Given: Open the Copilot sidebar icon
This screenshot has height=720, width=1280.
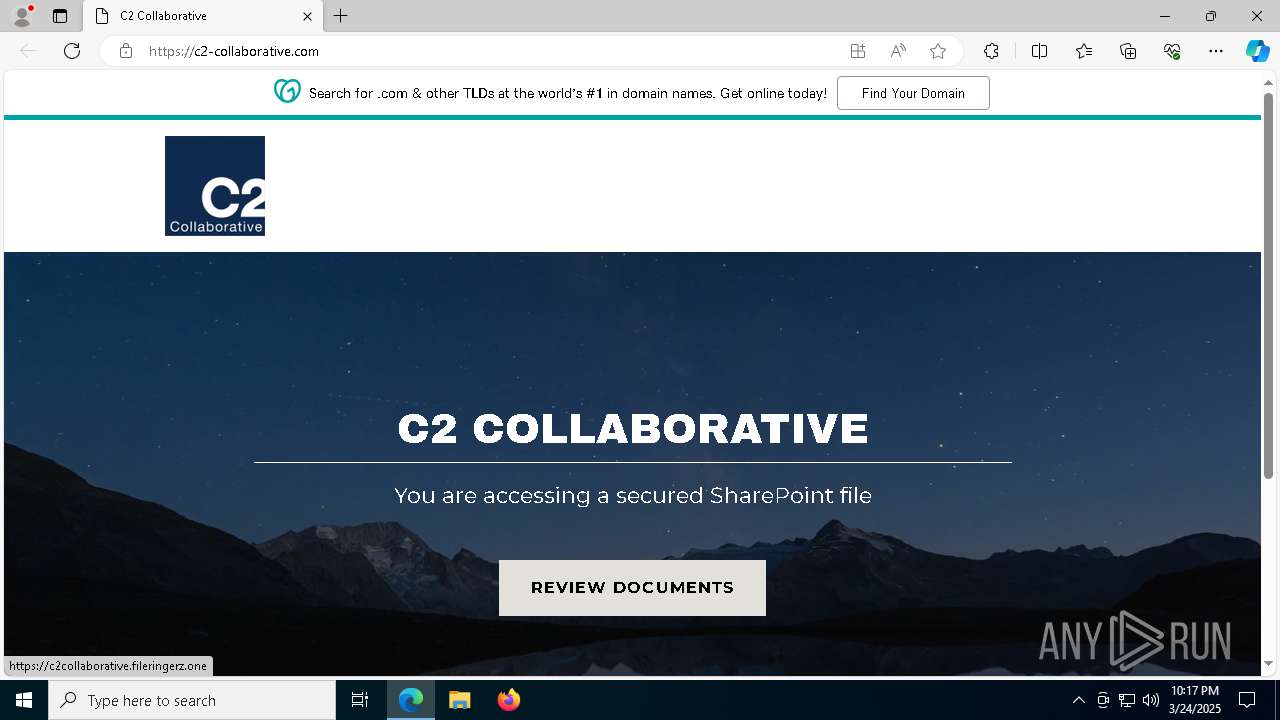Looking at the screenshot, I should pos(1257,51).
